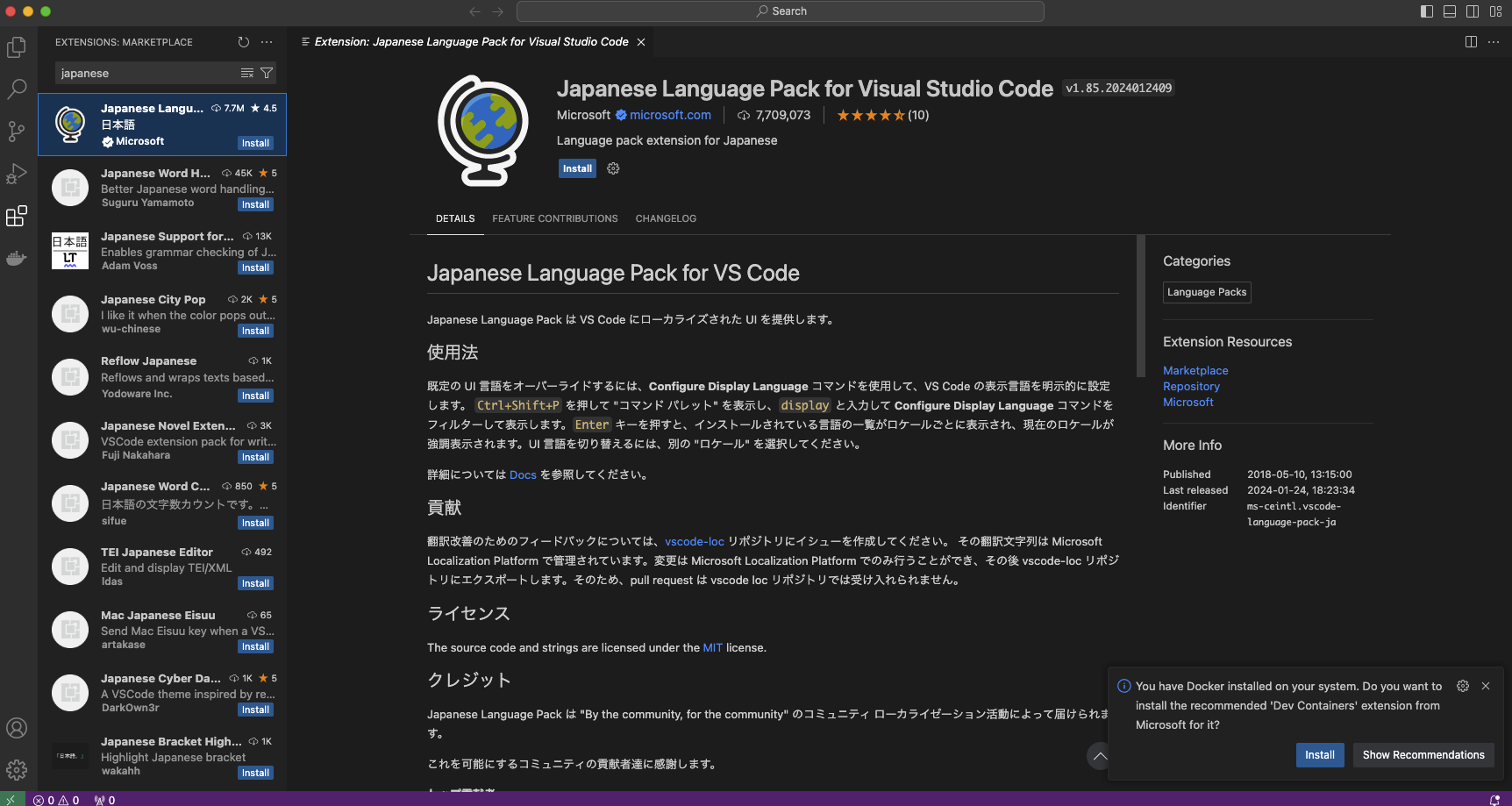Viewport: 1512px width, 806px height.
Task: Switch to the Changelog tab
Action: 666,218
